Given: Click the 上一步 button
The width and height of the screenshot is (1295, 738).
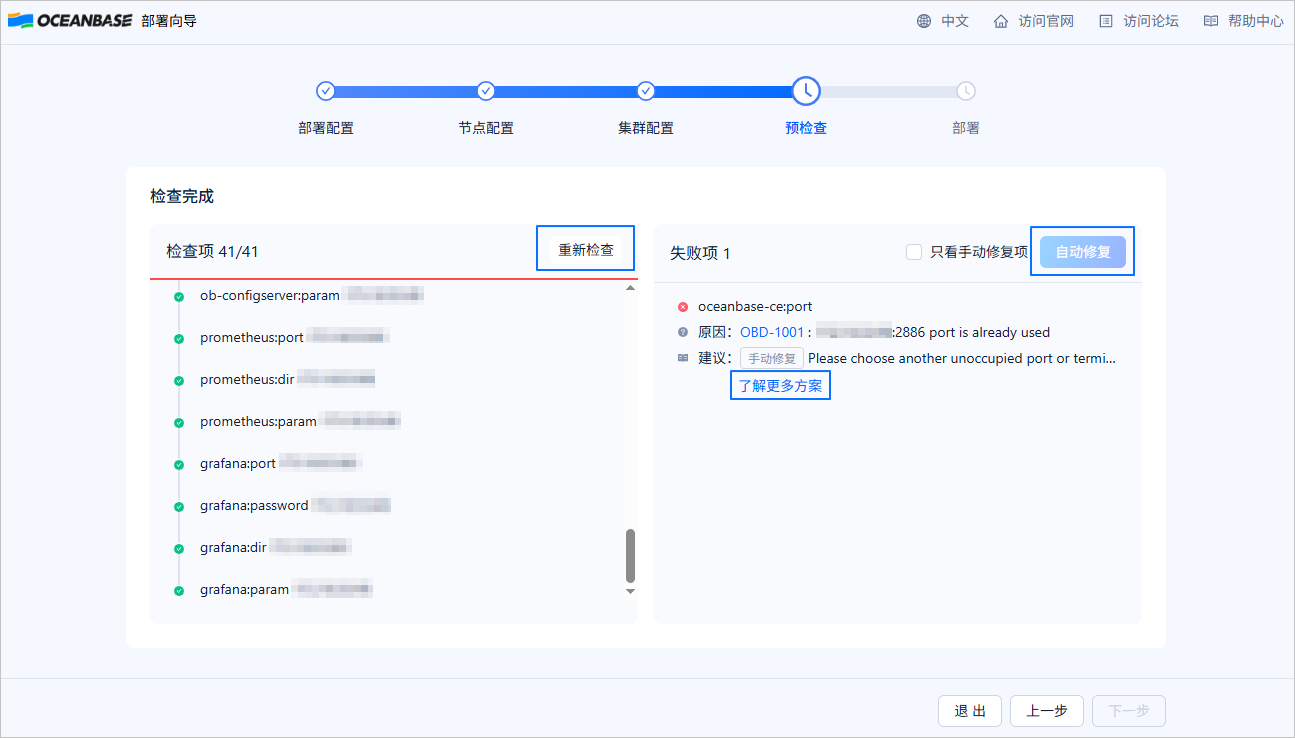Looking at the screenshot, I should (x=1047, y=711).
